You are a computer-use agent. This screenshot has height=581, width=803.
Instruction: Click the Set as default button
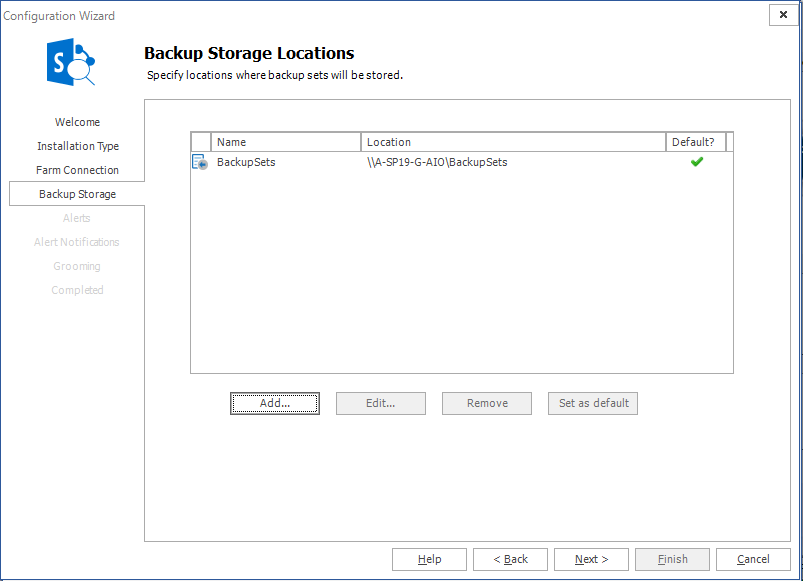pyautogui.click(x=593, y=403)
